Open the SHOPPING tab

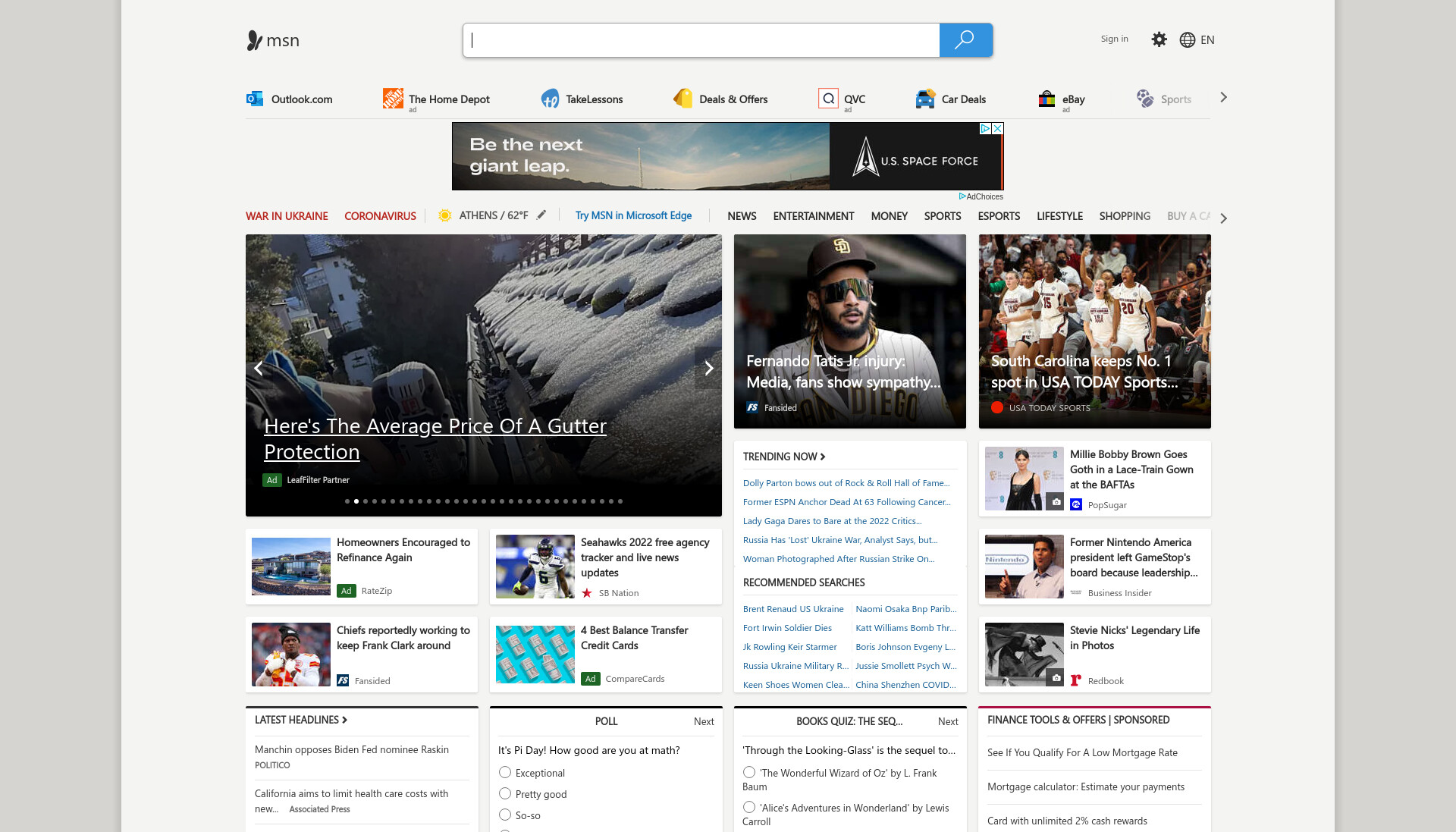point(1125,216)
